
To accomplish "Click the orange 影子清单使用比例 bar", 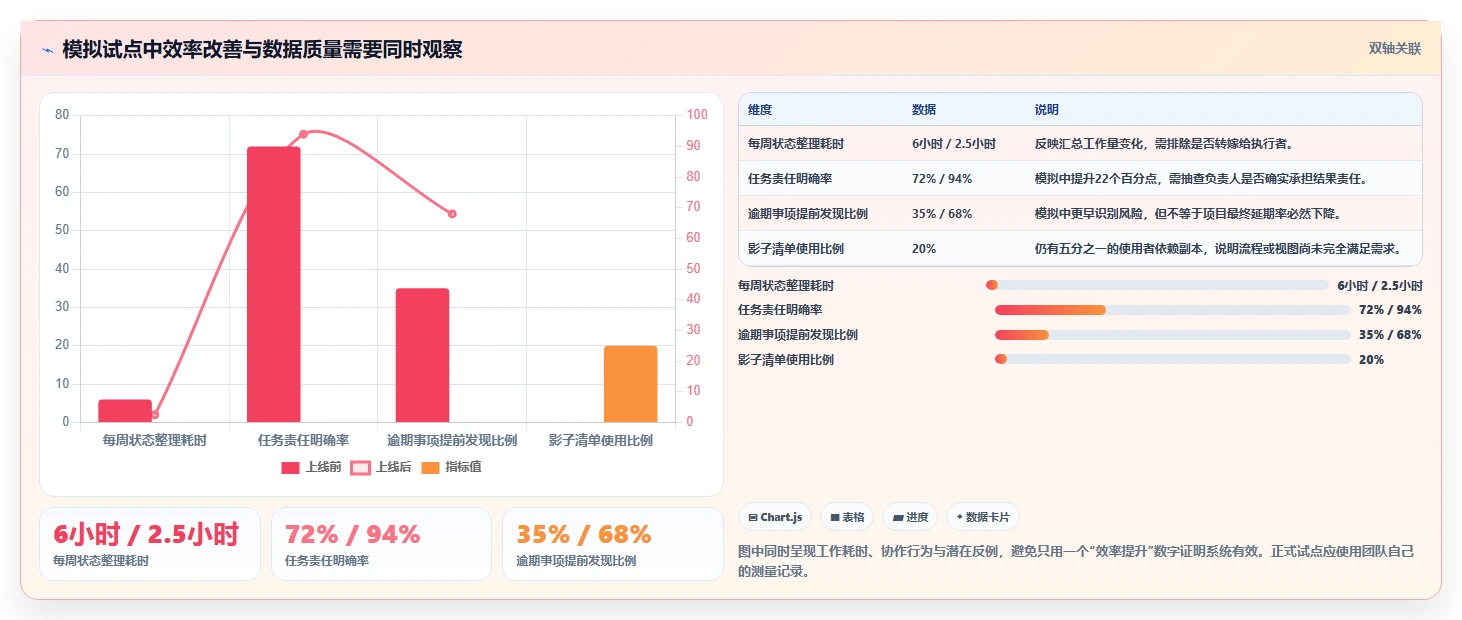I will pyautogui.click(x=630, y=384).
